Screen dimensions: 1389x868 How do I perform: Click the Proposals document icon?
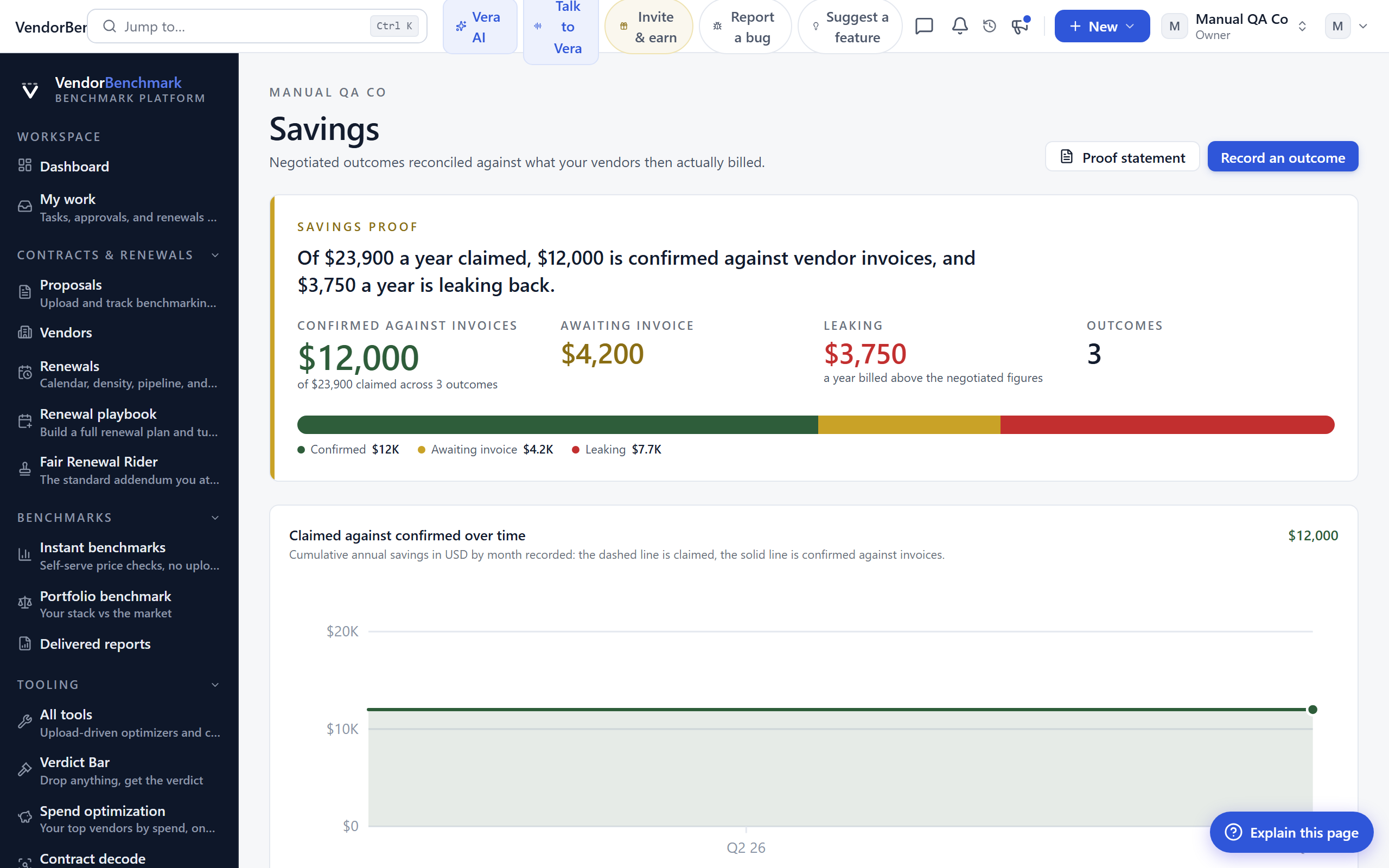[24, 292]
